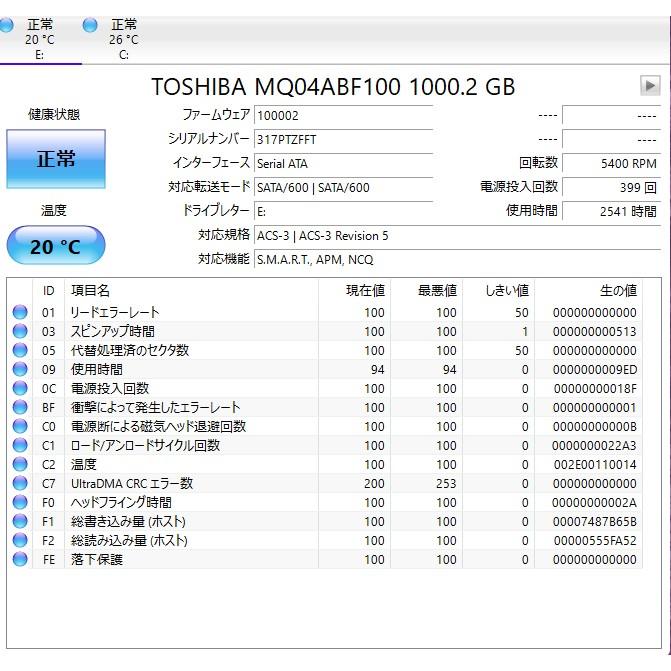Click the power on hours value 2541 時間
The image size is (671, 671).
click(x=612, y=211)
